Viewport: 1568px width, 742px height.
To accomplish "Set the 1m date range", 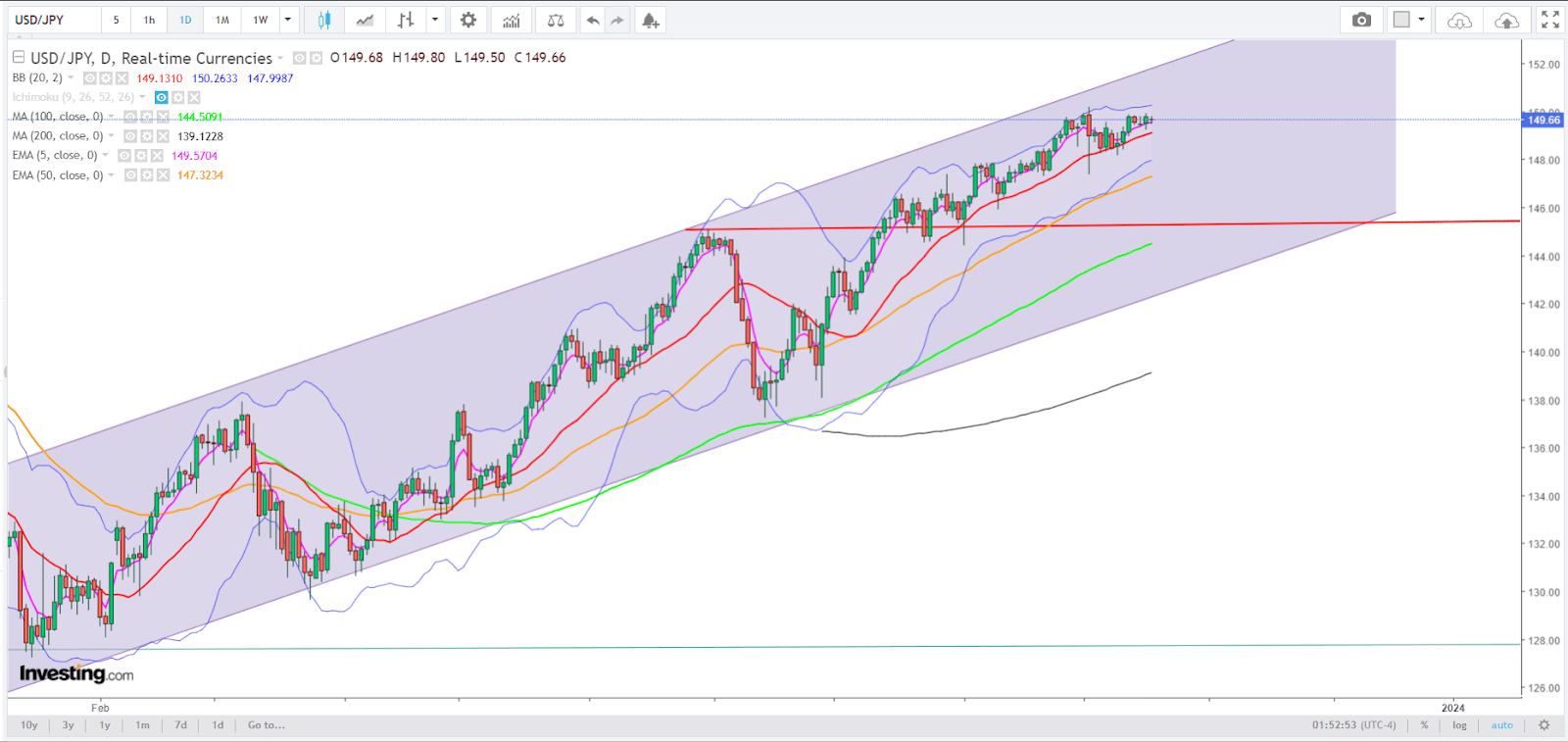I will [x=143, y=725].
